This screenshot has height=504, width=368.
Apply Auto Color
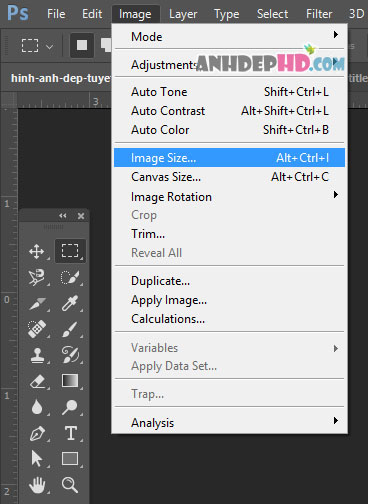229,130
